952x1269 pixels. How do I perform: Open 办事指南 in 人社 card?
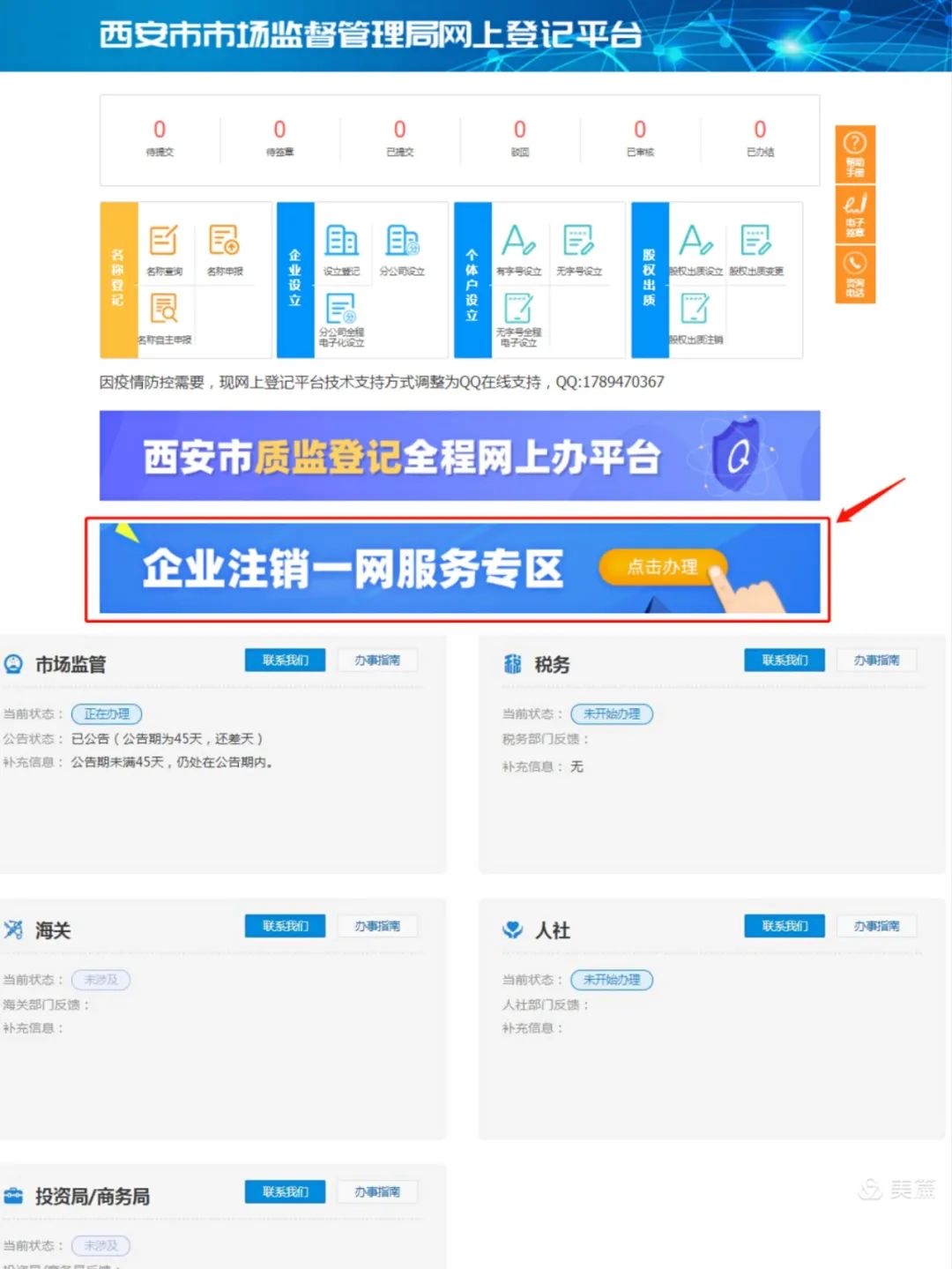876,926
